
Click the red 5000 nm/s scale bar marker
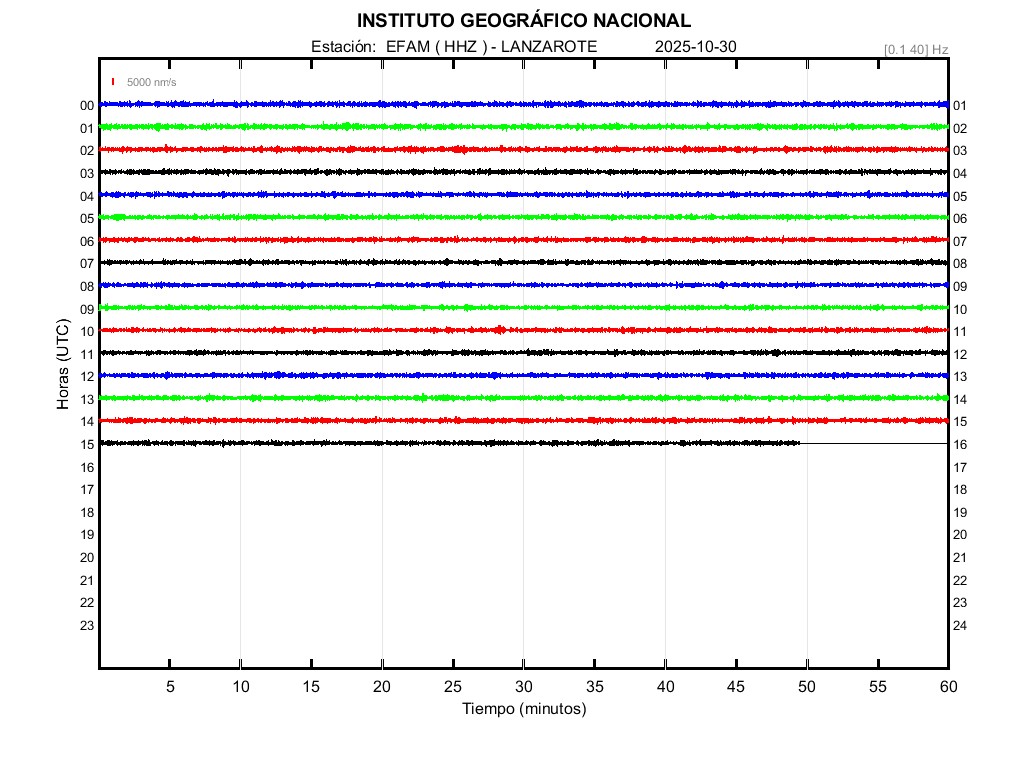click(x=113, y=82)
